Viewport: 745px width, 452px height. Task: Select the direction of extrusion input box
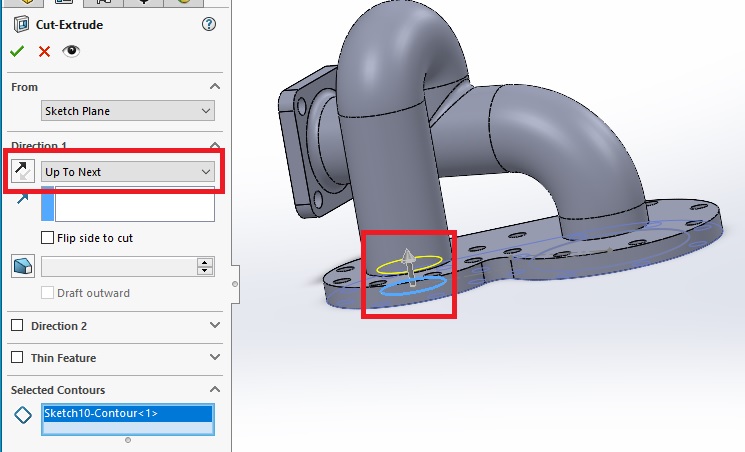pyautogui.click(x=134, y=204)
